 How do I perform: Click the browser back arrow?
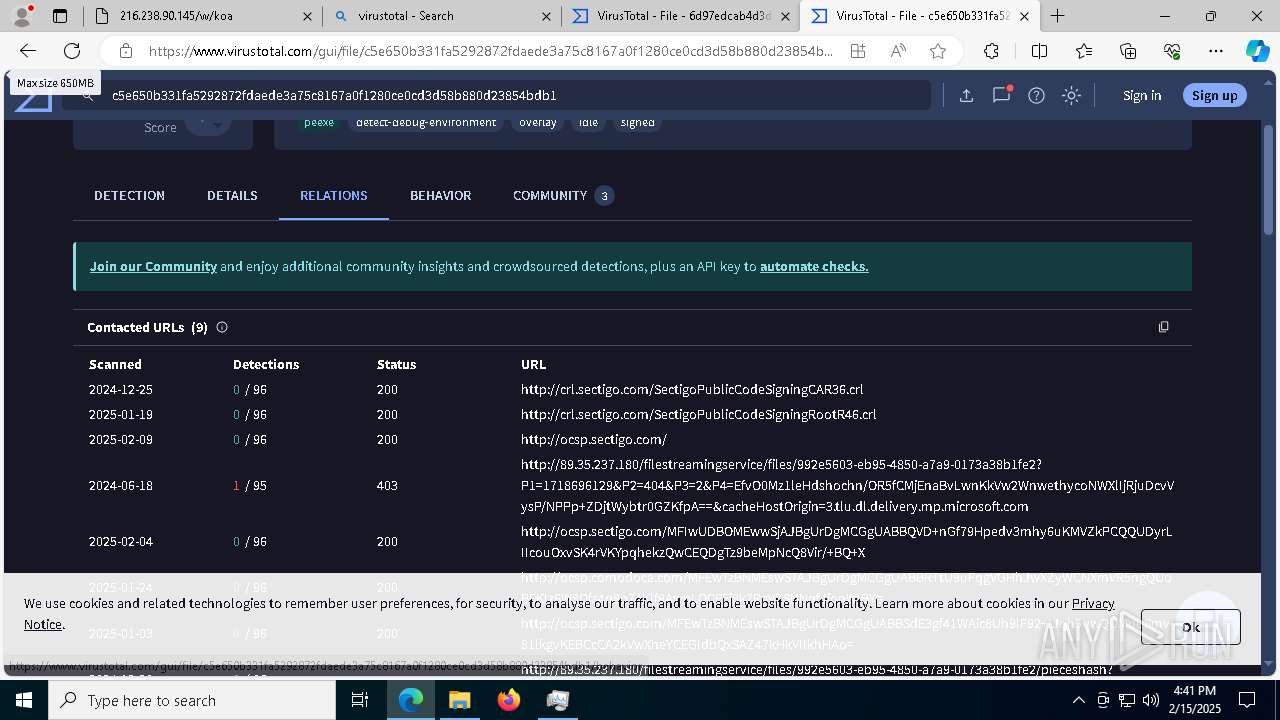click(x=28, y=51)
